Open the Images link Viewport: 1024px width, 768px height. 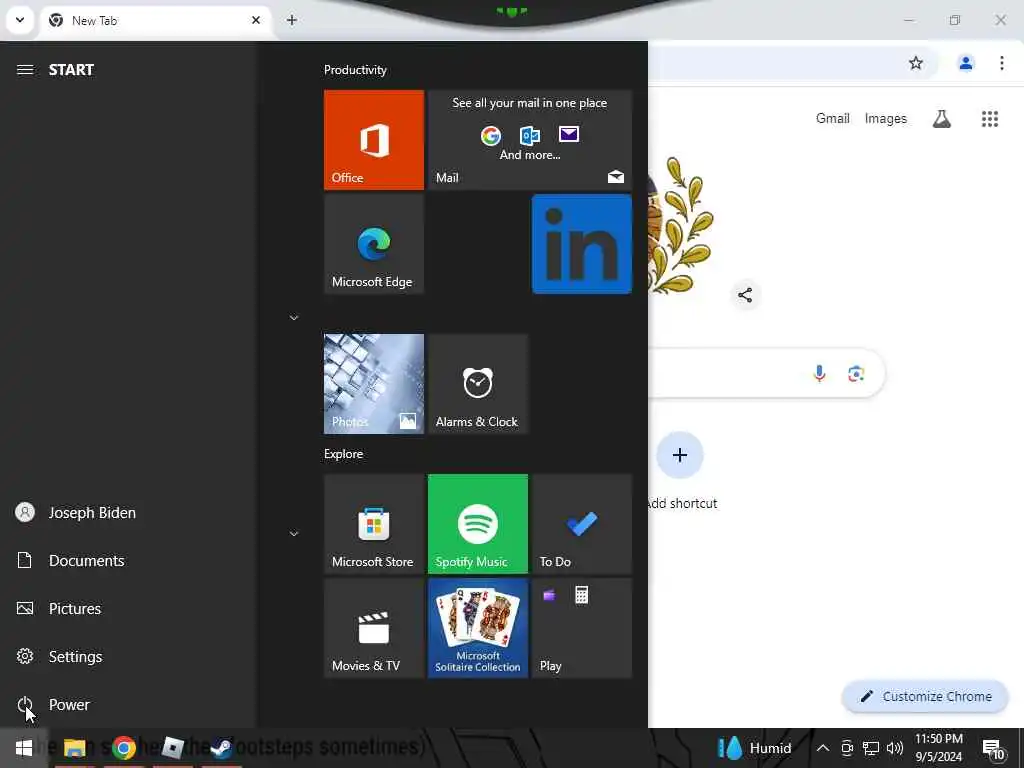[886, 118]
